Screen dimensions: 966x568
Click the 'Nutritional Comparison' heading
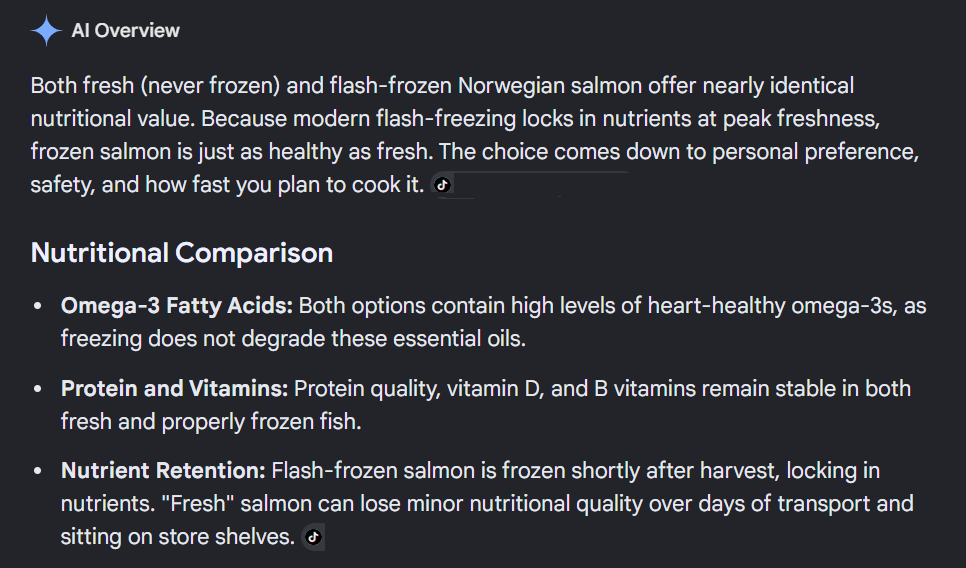(182, 253)
